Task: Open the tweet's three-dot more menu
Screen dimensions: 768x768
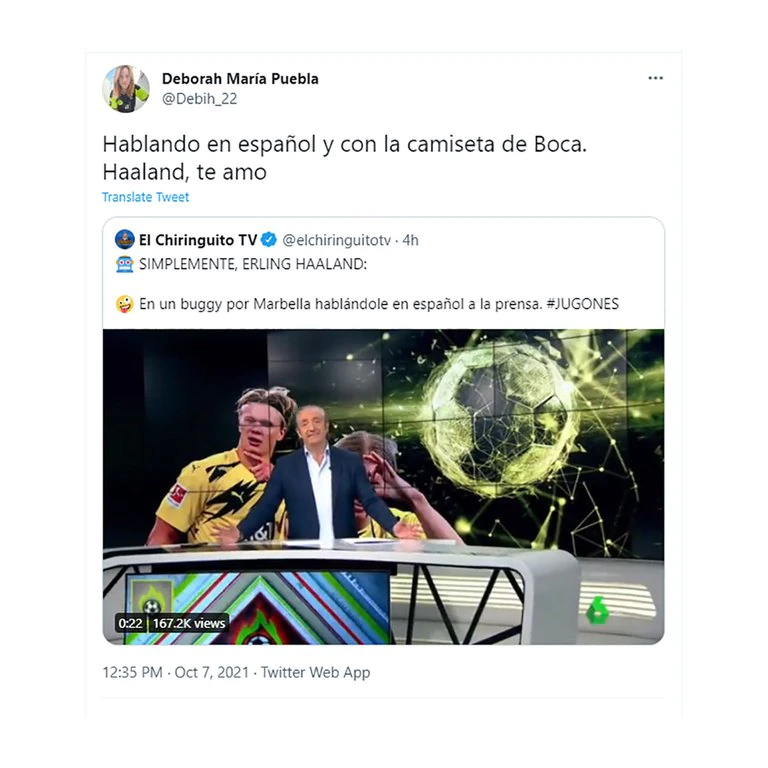Action: click(x=655, y=78)
